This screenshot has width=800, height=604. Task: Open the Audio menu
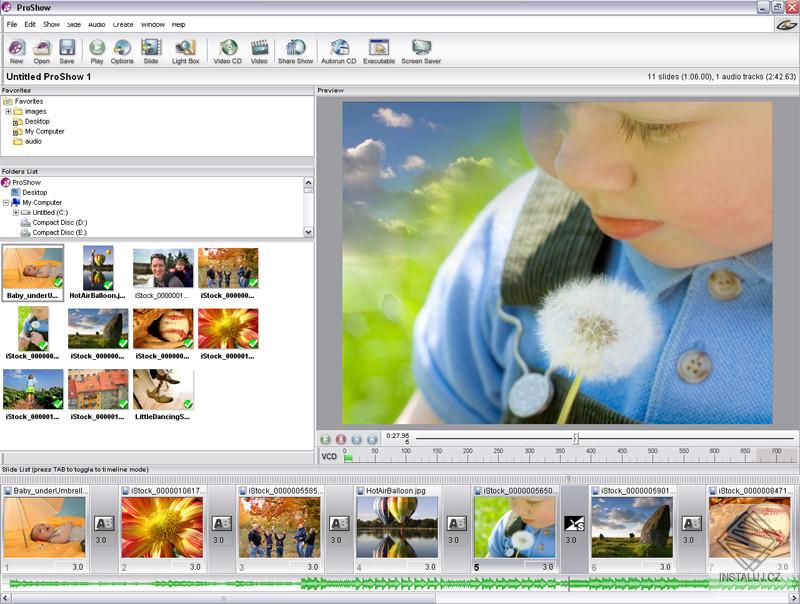(96, 24)
